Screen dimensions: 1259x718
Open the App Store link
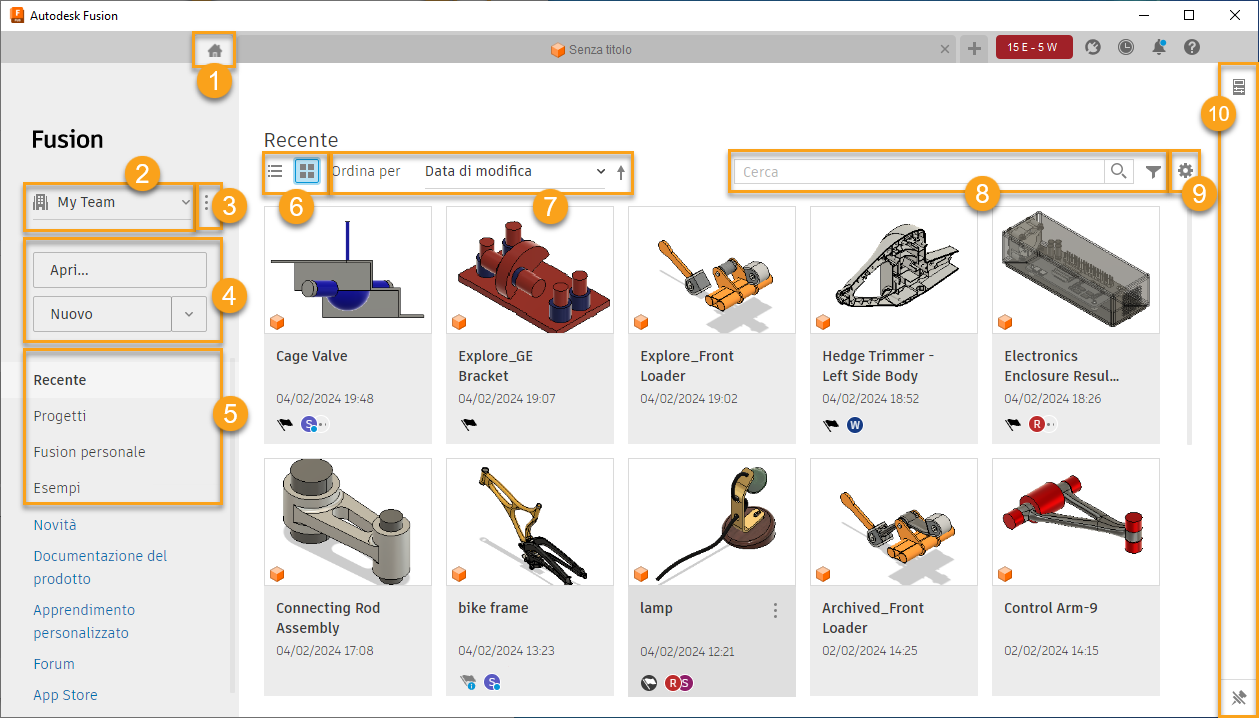pos(65,695)
